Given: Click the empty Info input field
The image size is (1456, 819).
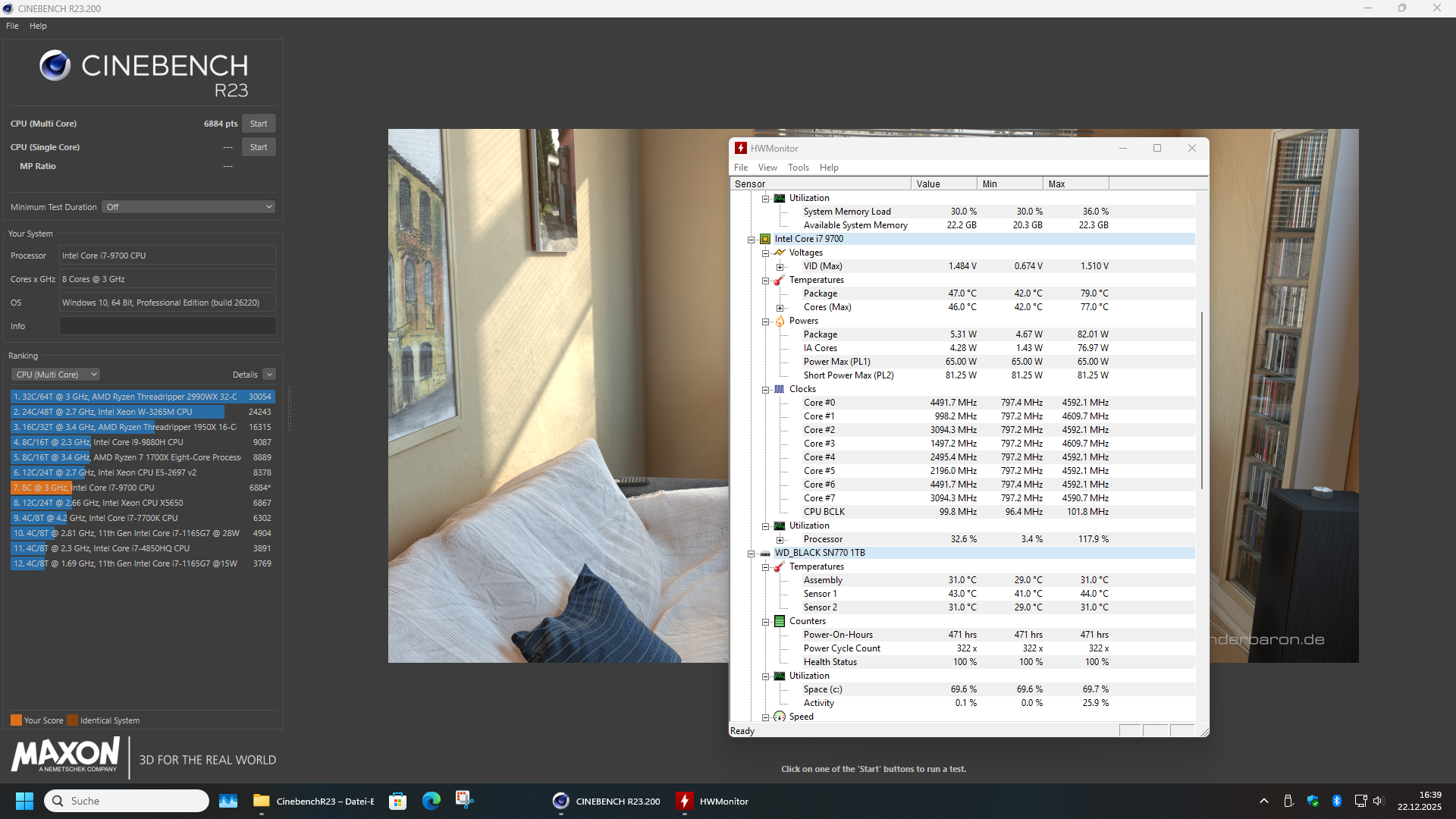Looking at the screenshot, I should coord(168,326).
